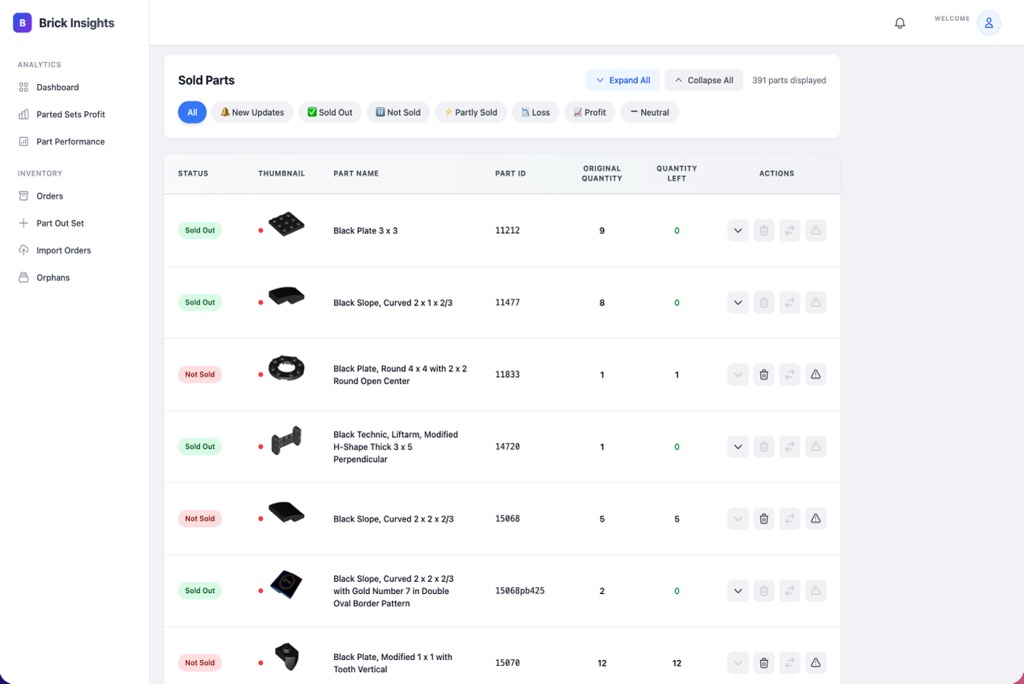Click the Collapse All button
This screenshot has height=684, width=1024.
(703, 79)
